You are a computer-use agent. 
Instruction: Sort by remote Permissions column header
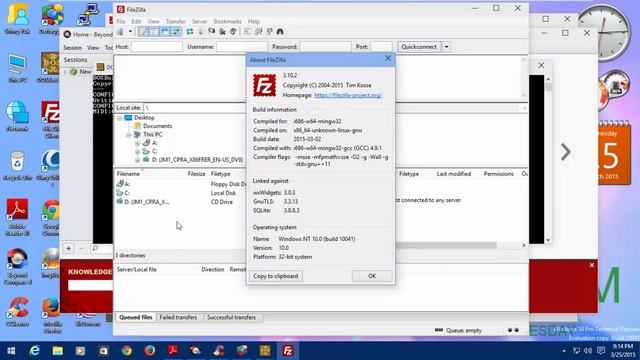click(x=498, y=174)
